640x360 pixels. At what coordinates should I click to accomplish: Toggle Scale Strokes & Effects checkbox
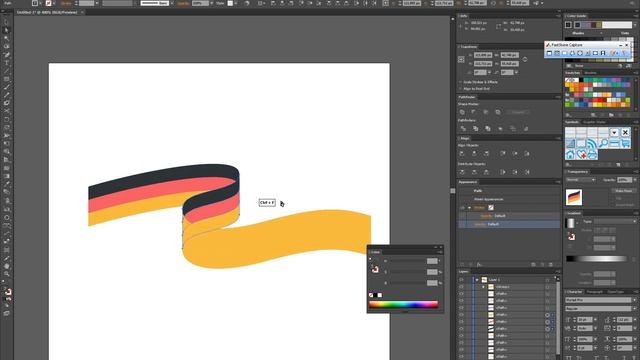tap(460, 82)
